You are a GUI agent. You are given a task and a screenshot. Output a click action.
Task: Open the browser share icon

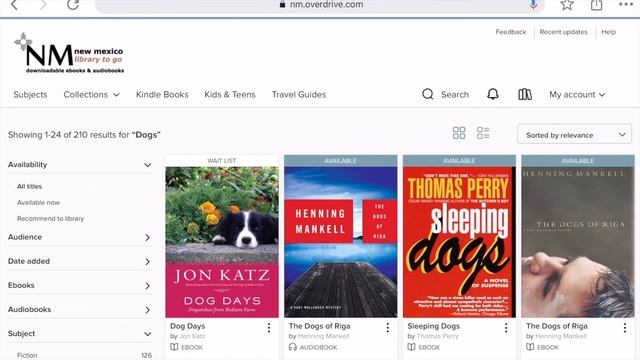click(x=596, y=4)
